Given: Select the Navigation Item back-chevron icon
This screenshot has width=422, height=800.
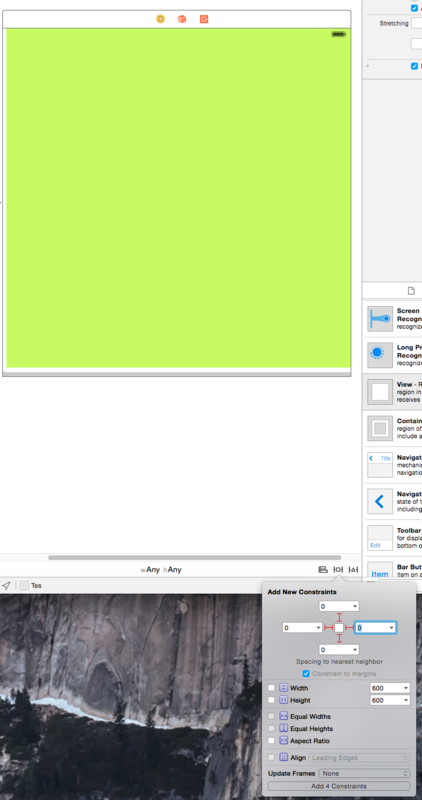Looking at the screenshot, I should coord(380,502).
